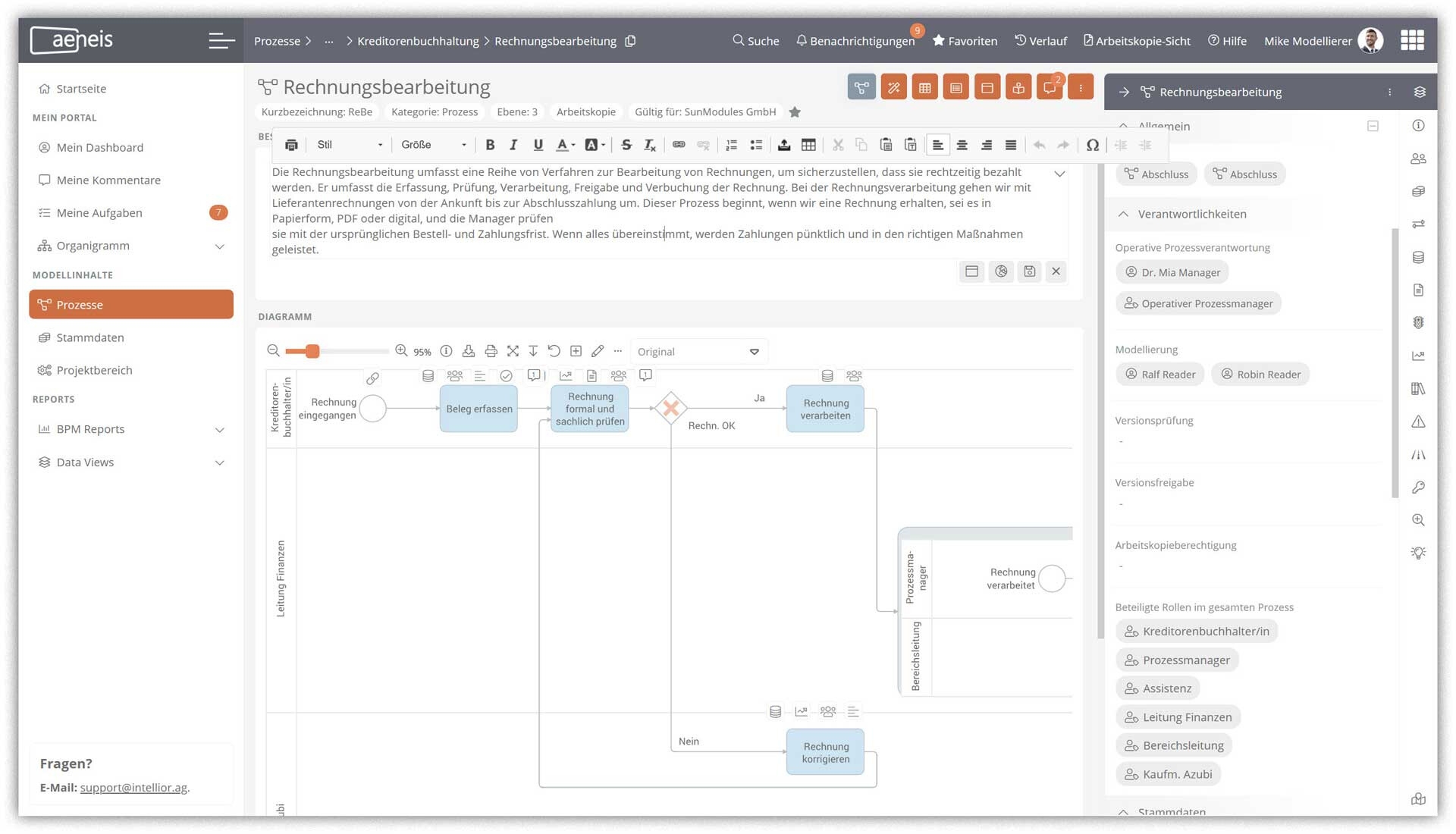Insert a table via toolbar icon
1456x834 pixels.
point(808,145)
